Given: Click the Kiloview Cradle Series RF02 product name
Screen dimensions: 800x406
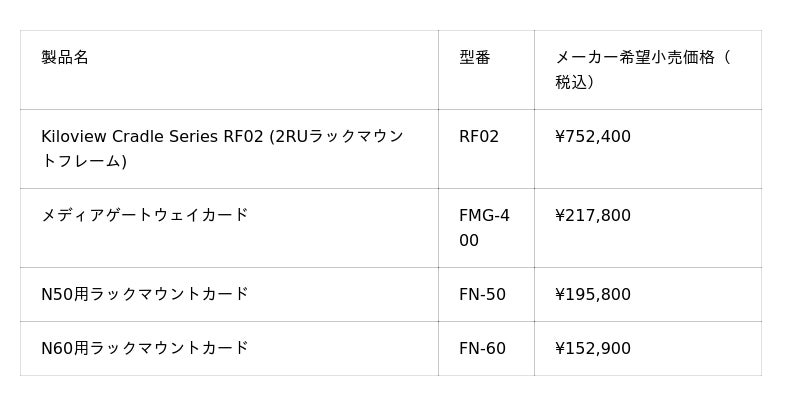Looking at the screenshot, I should point(222,137).
